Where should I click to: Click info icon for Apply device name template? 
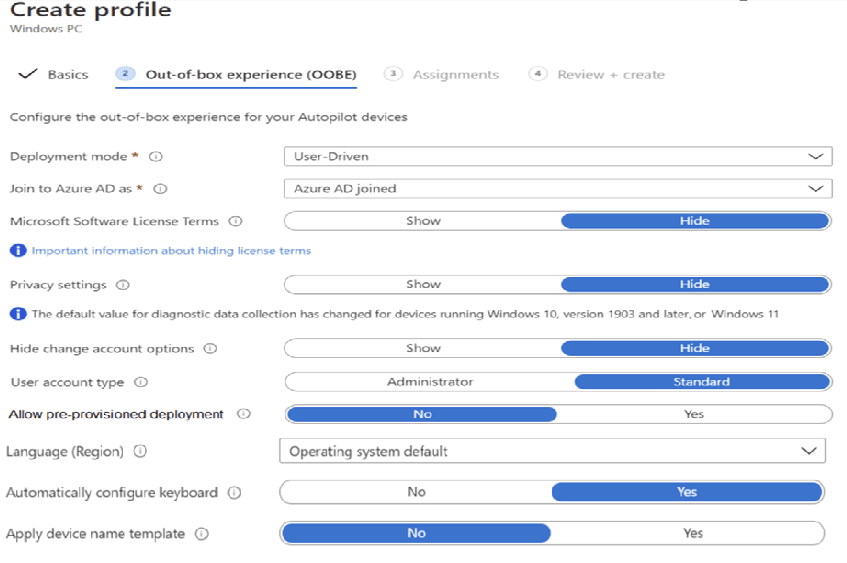click(202, 534)
